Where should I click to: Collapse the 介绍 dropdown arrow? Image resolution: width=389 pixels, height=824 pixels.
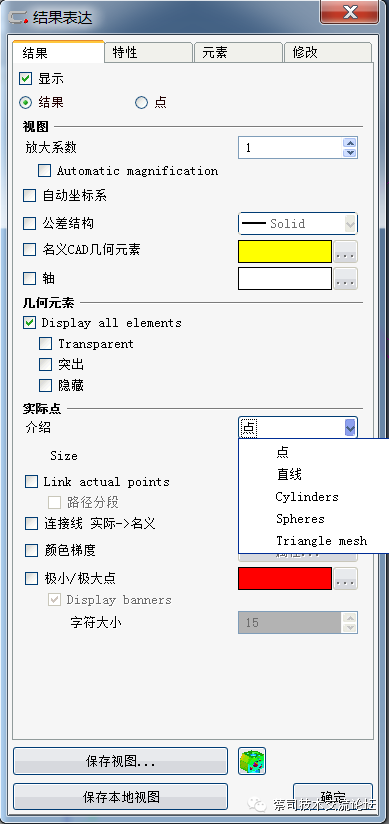(x=351, y=428)
